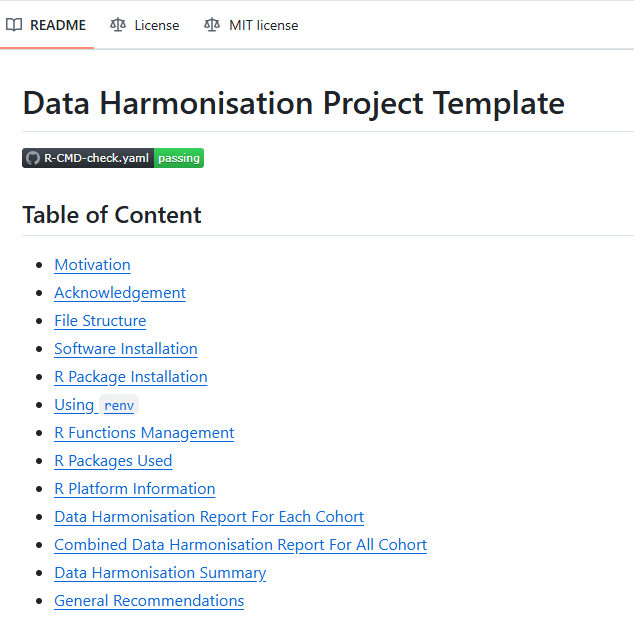Open Data Harmonisation Report For Each Cohort

[x=209, y=517]
